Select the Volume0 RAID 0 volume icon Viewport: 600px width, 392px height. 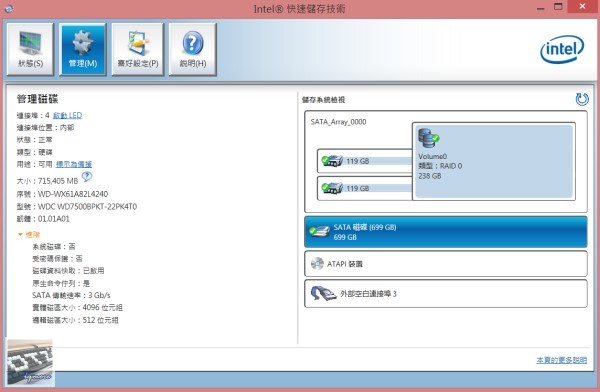coord(428,139)
